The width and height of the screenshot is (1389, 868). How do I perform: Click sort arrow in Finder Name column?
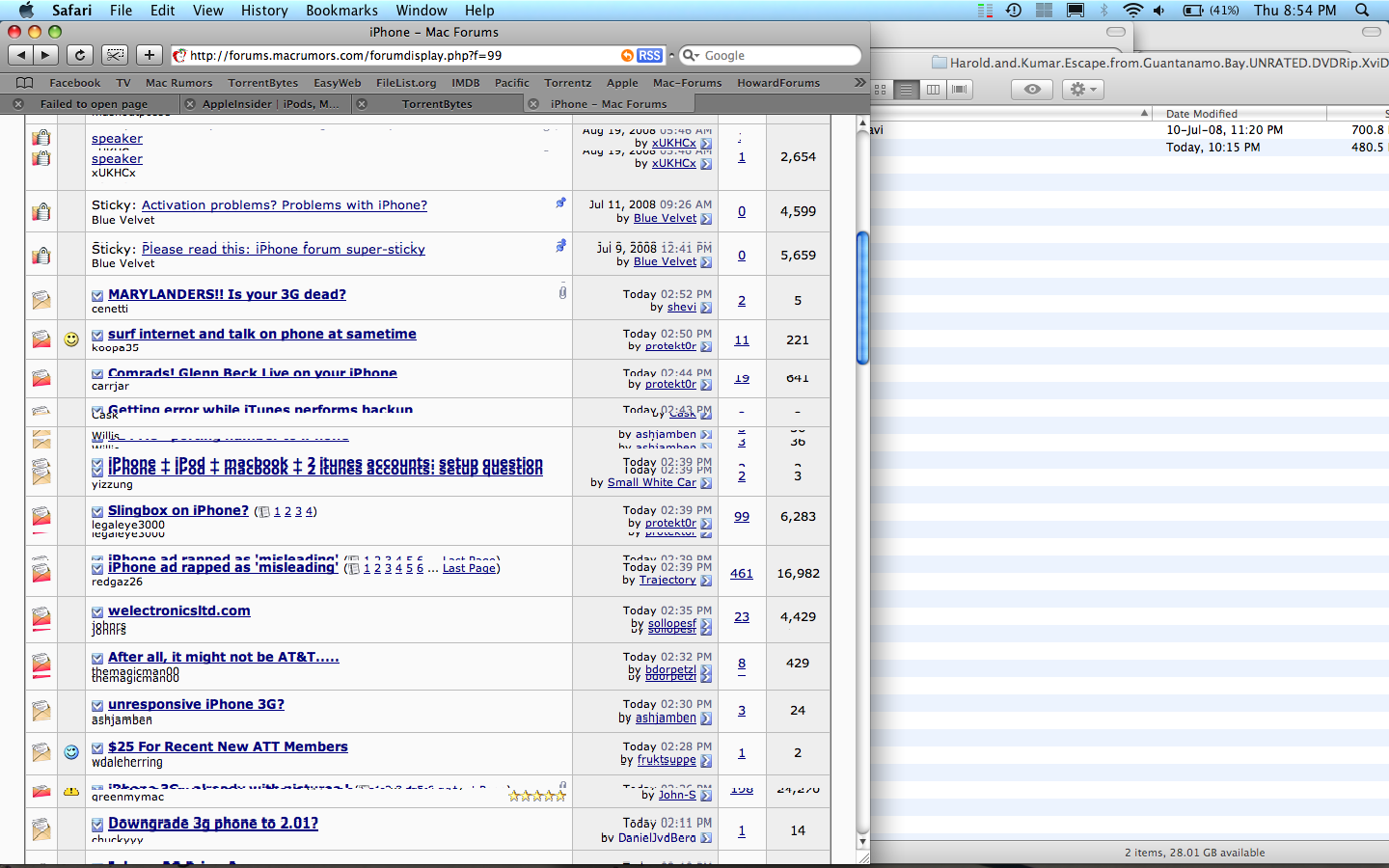(x=1145, y=113)
